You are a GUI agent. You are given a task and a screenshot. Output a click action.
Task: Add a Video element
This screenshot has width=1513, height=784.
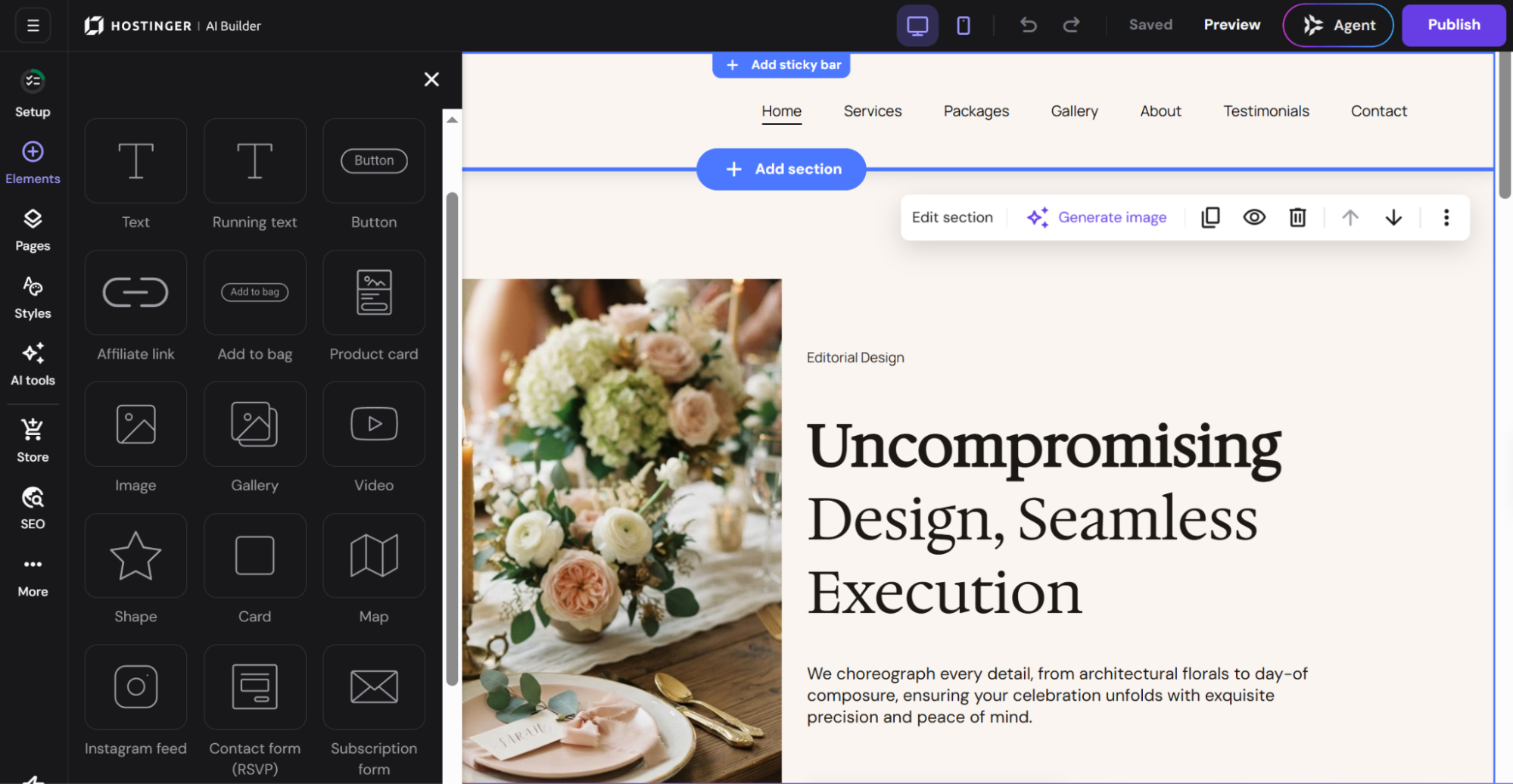374,424
